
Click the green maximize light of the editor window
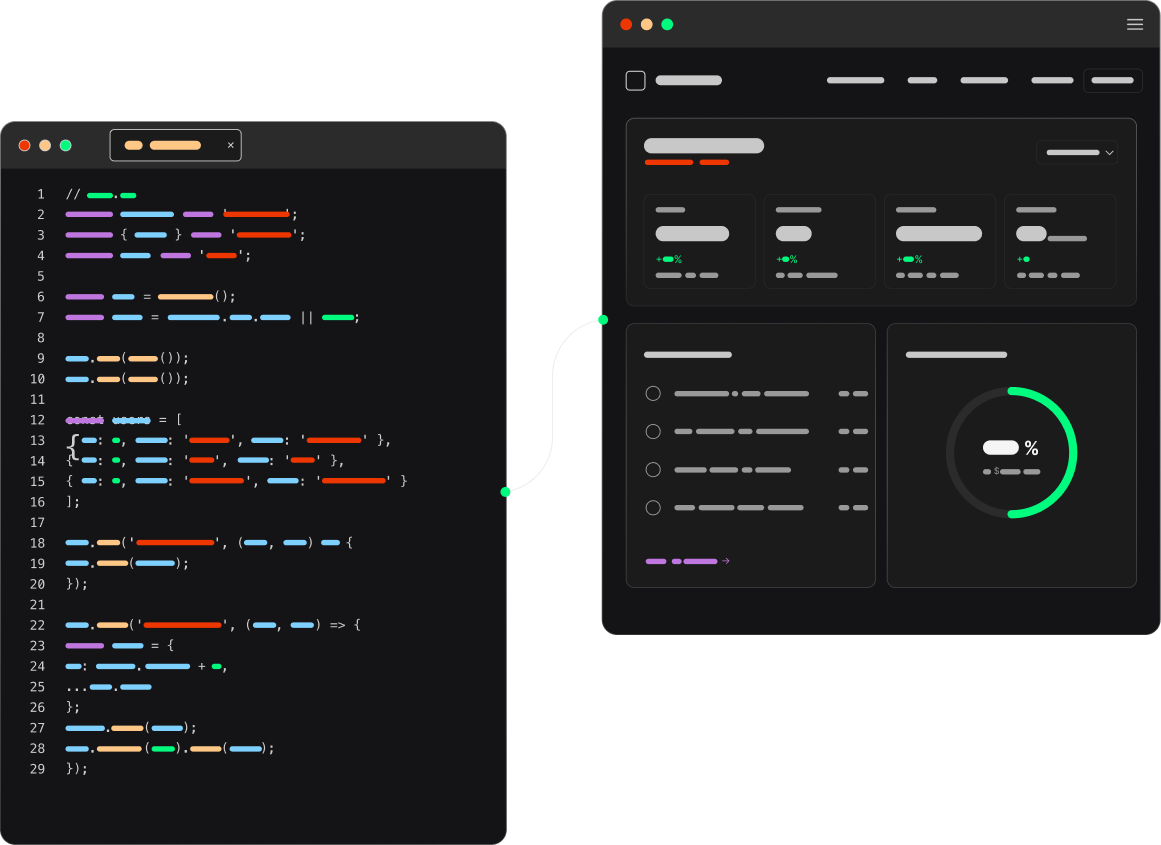[66, 145]
